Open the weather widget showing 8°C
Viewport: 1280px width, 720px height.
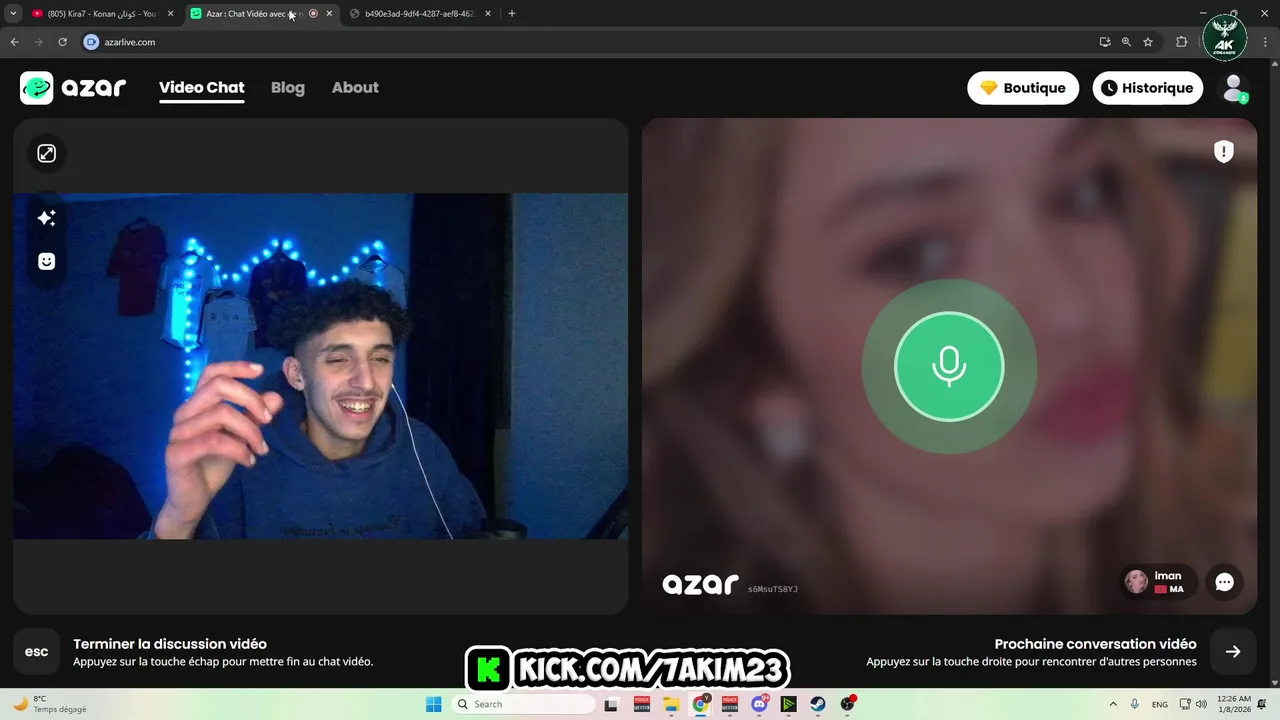[x=50, y=704]
